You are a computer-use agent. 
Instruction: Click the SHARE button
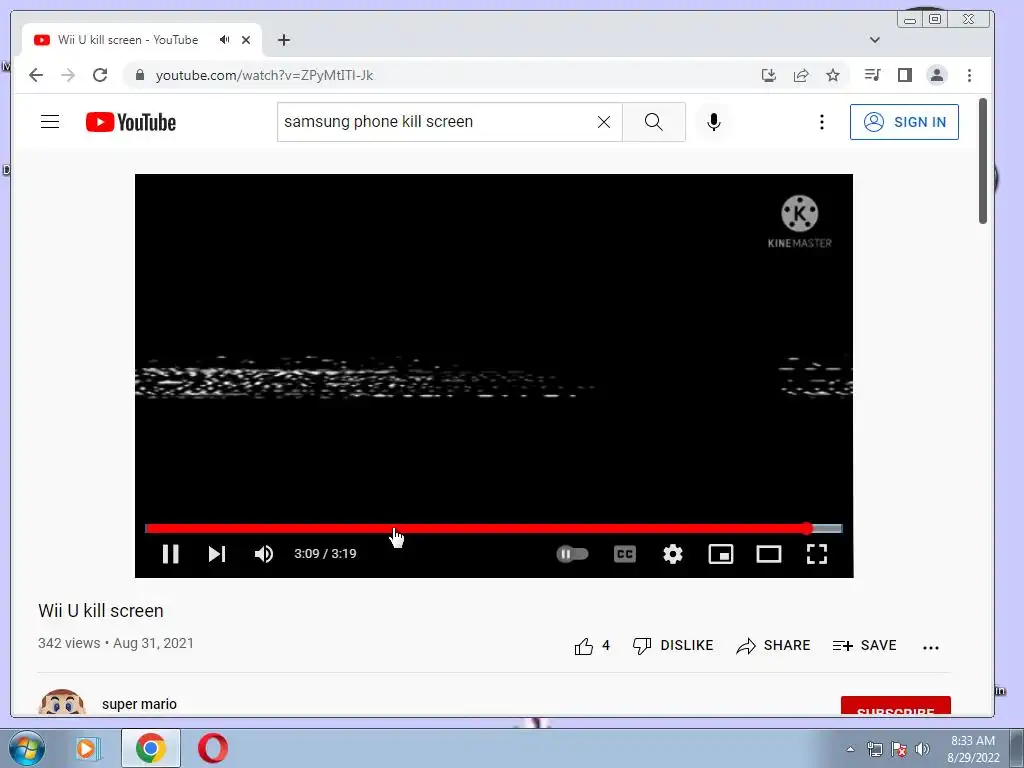pyautogui.click(x=773, y=646)
